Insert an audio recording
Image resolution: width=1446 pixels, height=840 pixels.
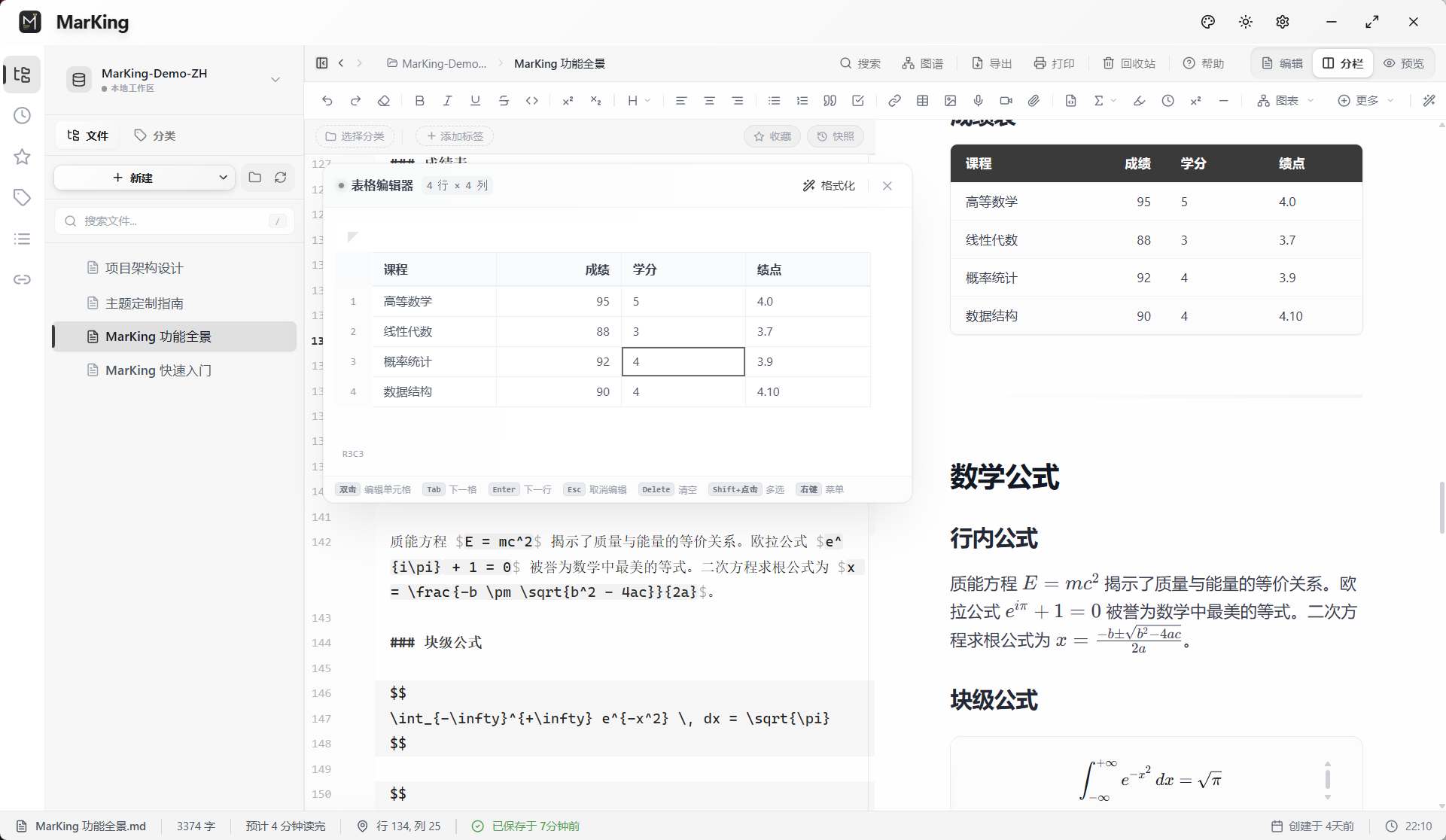[x=979, y=101]
